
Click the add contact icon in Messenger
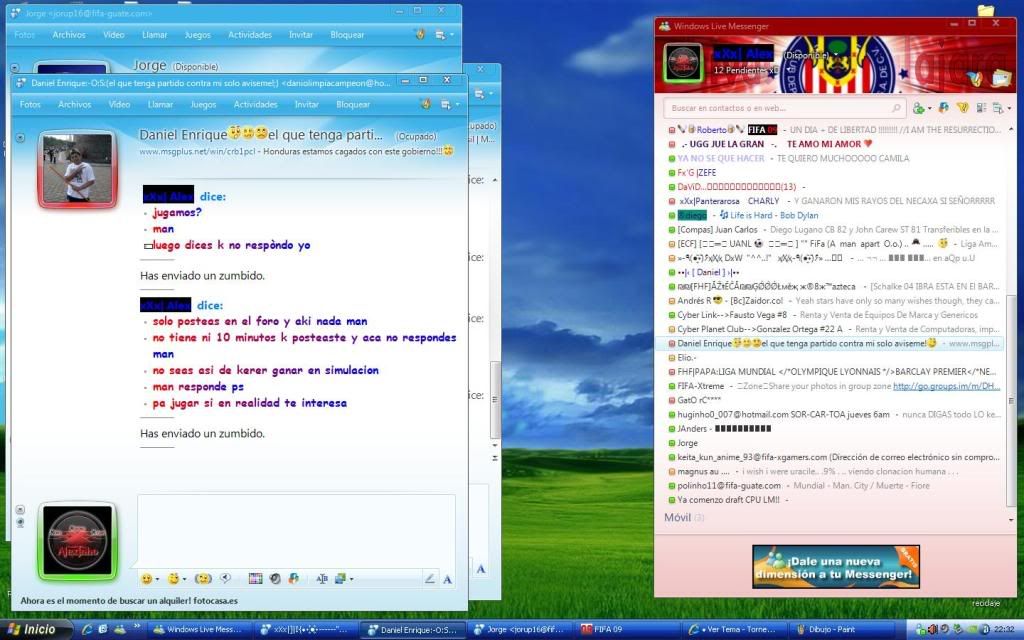click(918, 108)
